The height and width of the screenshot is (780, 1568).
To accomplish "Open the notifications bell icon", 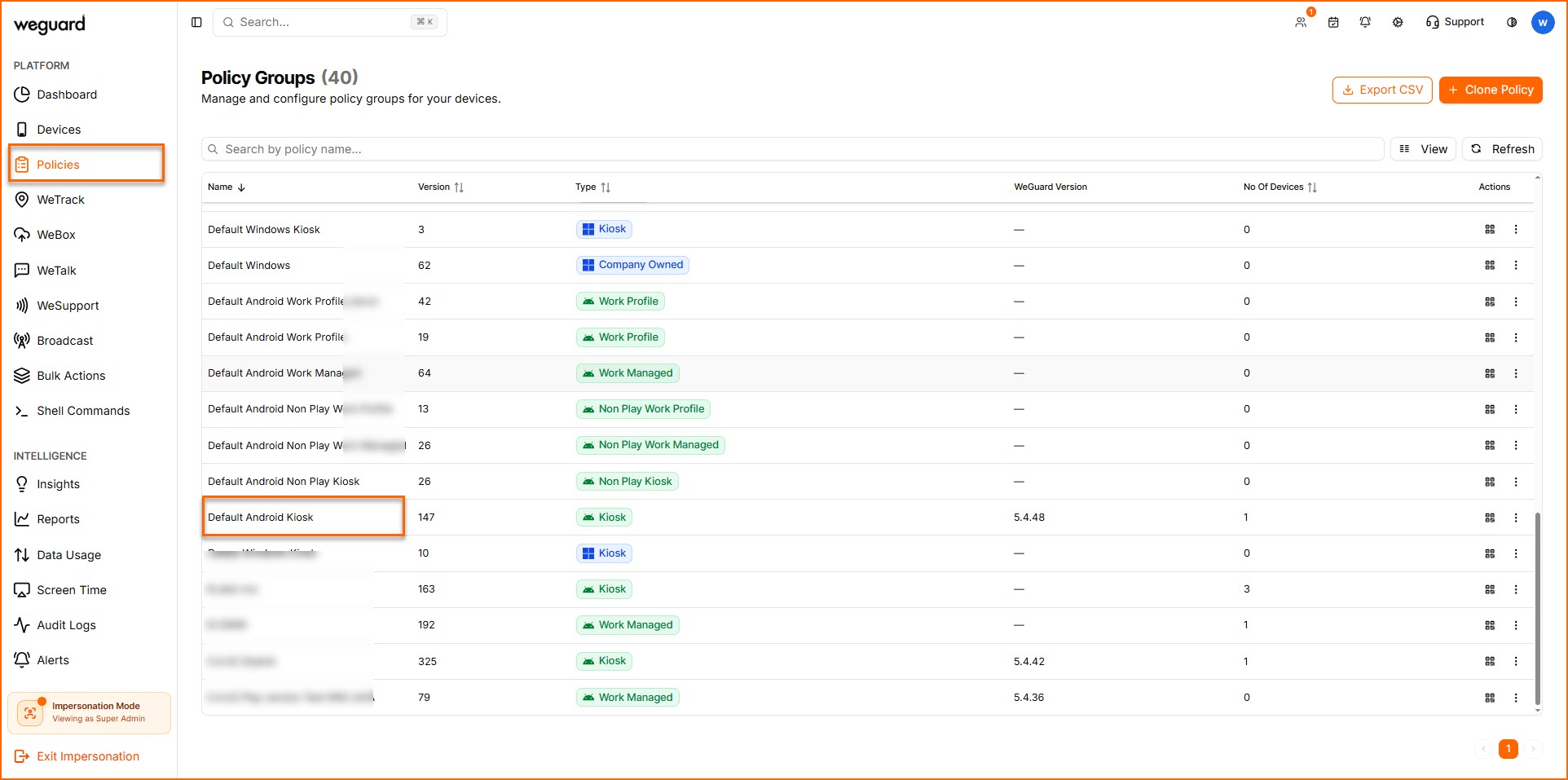I will pos(1365,22).
